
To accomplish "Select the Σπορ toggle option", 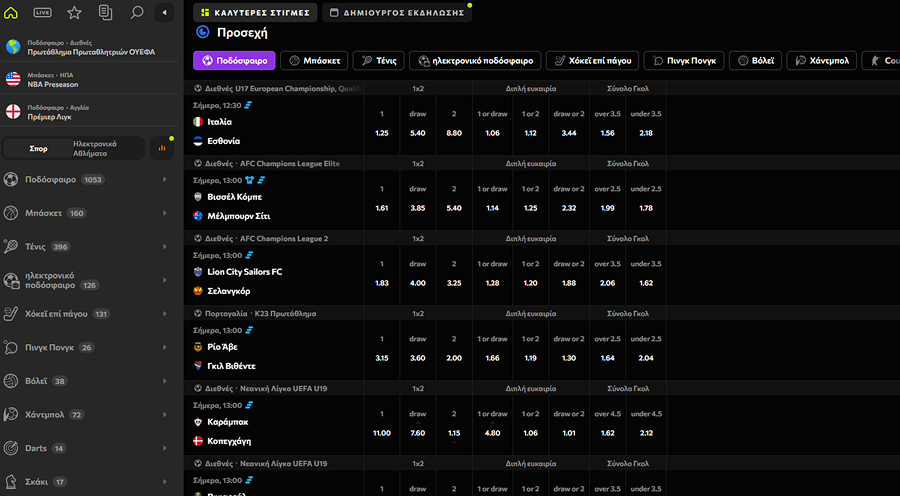I will click(39, 148).
